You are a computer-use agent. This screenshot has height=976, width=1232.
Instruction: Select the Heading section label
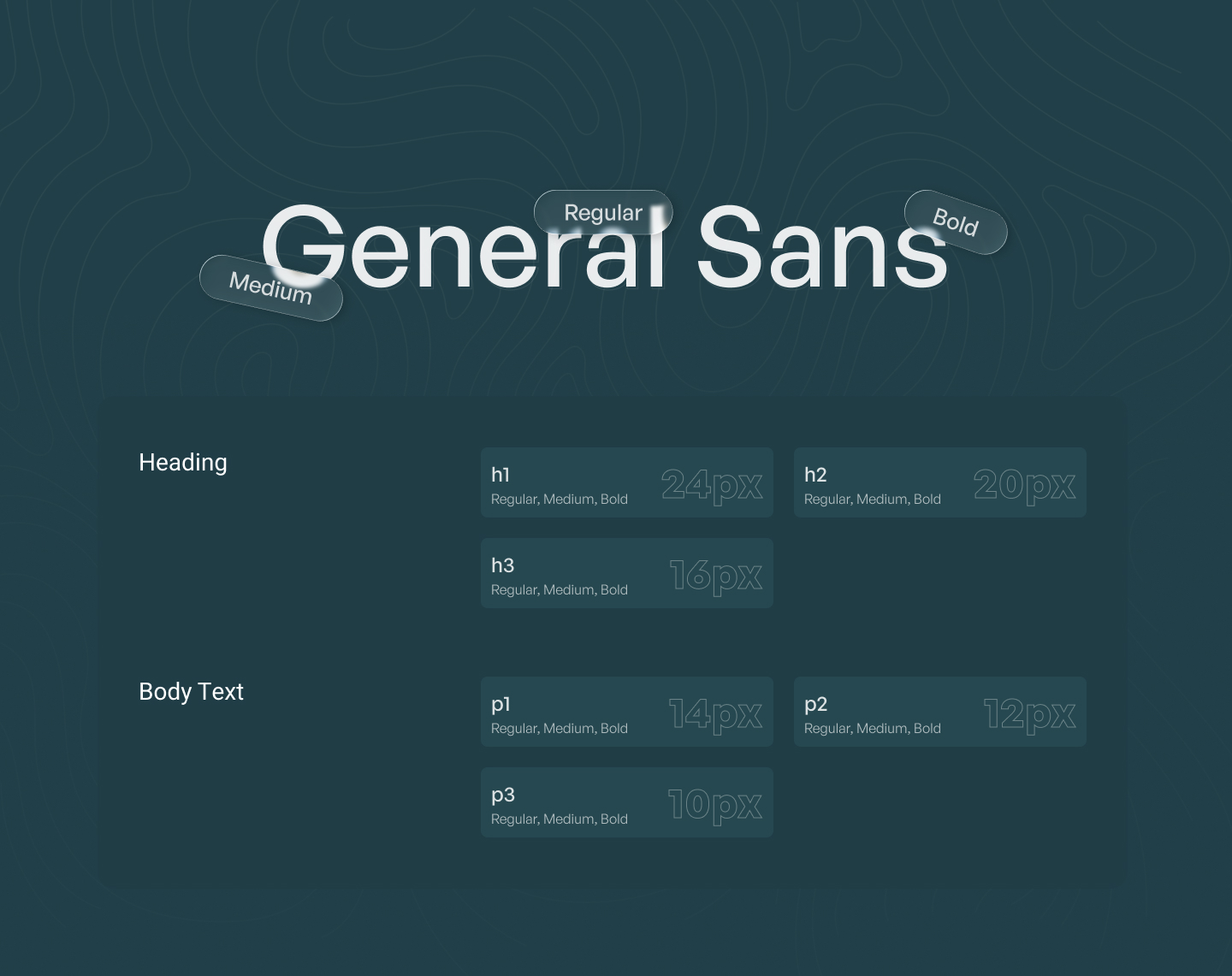(x=183, y=463)
